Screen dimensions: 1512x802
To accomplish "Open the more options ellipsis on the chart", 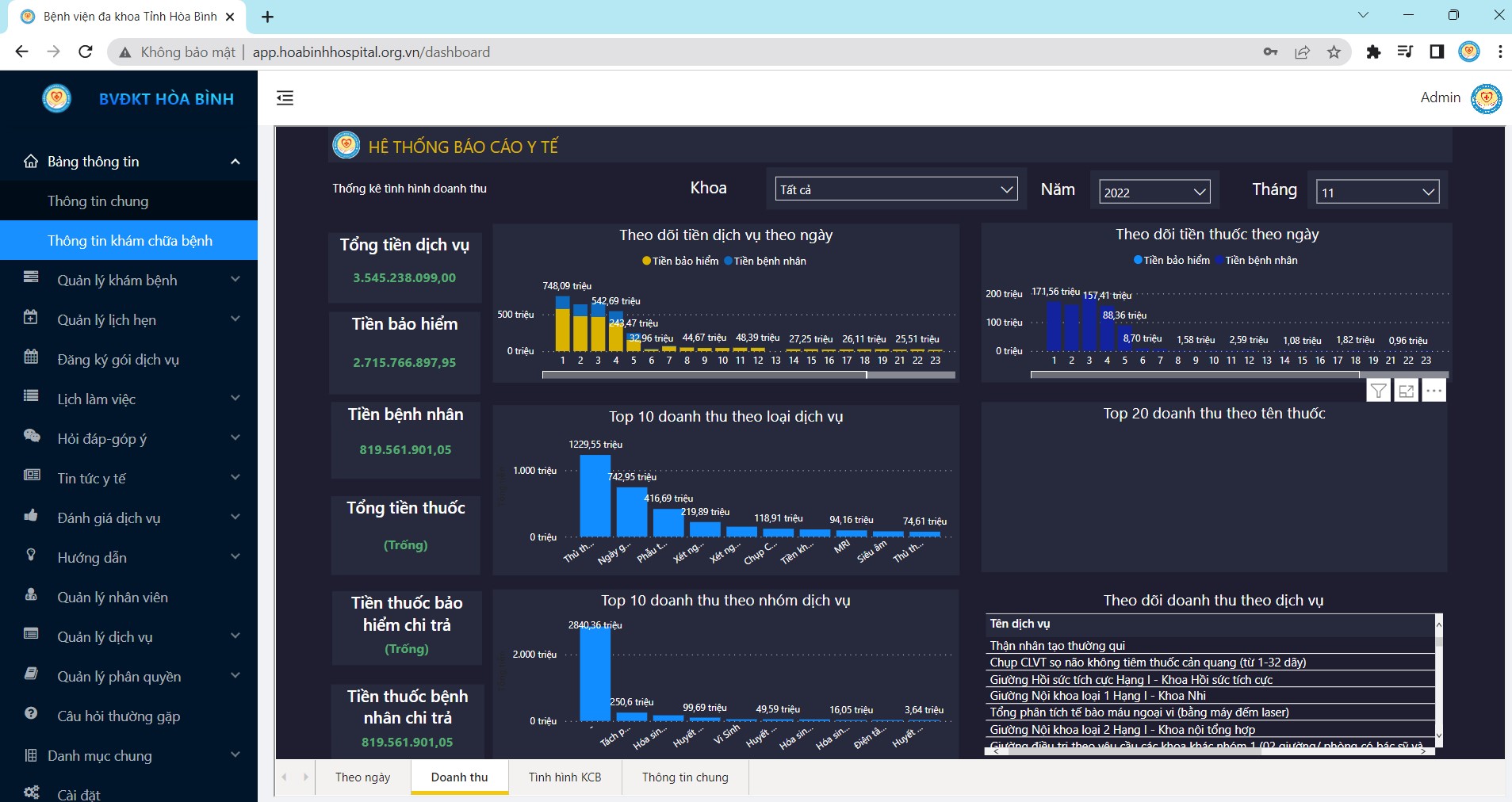I will point(1434,391).
